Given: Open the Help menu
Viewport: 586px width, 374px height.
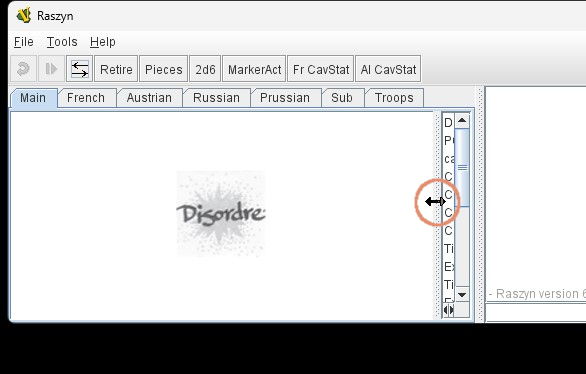Looking at the screenshot, I should pos(103,42).
